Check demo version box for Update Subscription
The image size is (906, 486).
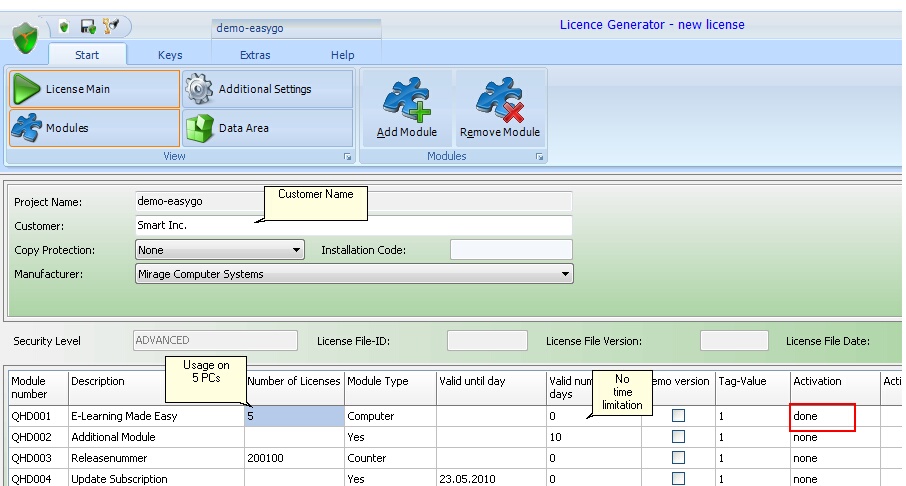click(679, 479)
